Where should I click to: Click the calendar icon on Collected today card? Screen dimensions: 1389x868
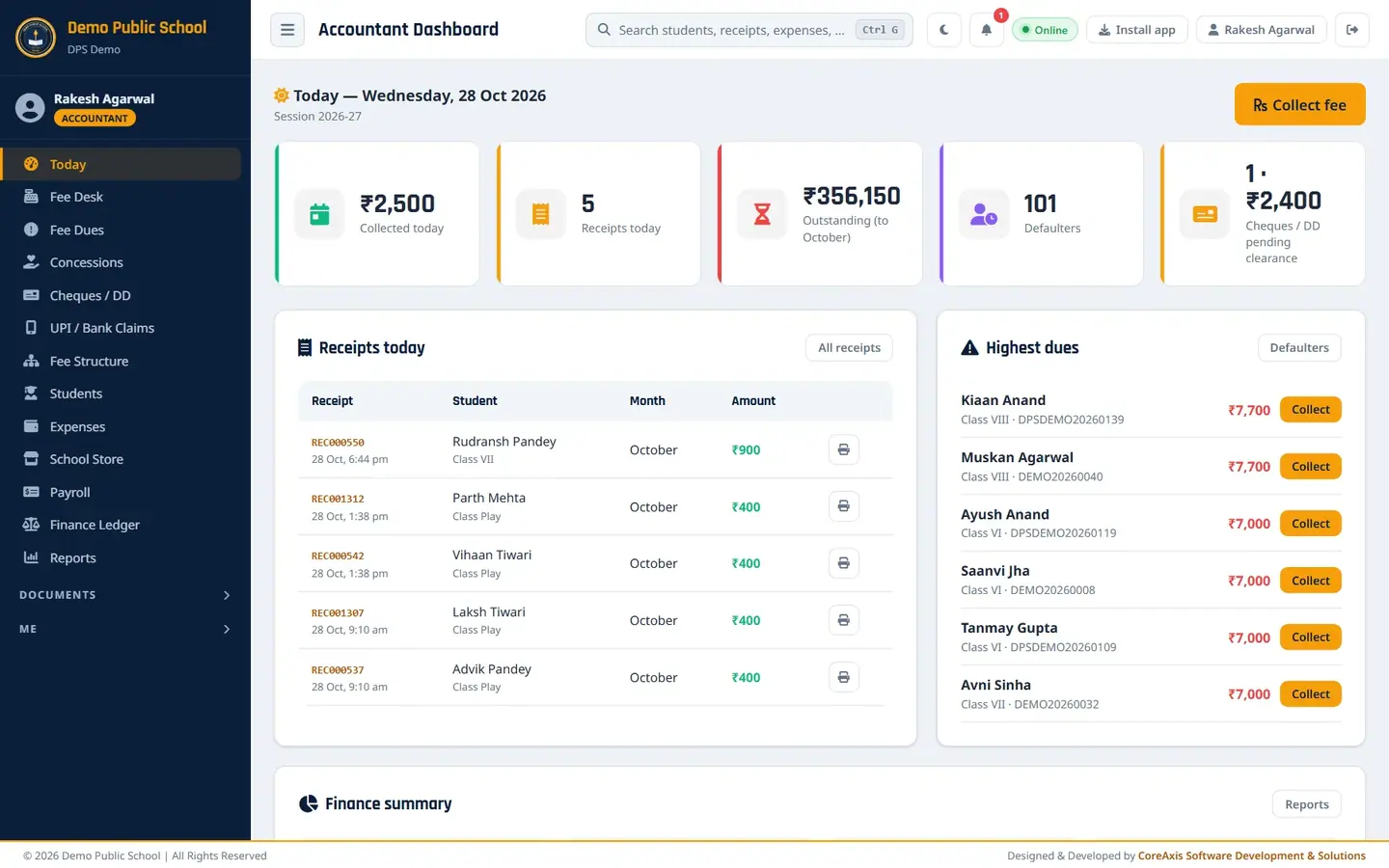tap(319, 214)
